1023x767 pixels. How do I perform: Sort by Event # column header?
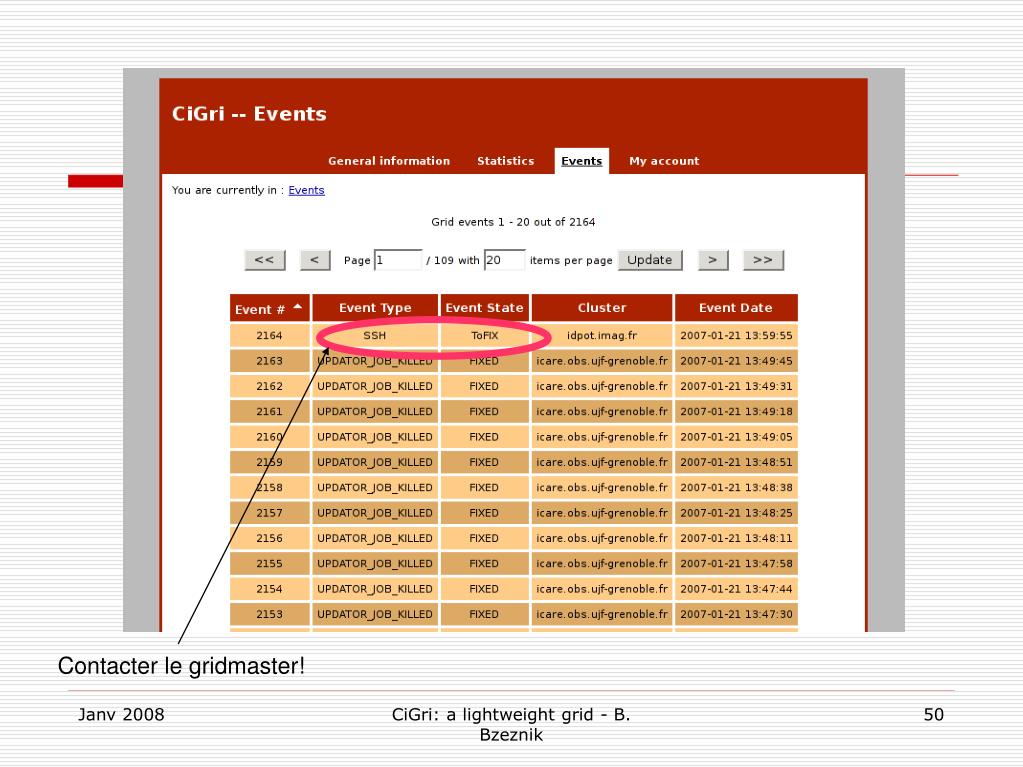coord(269,308)
